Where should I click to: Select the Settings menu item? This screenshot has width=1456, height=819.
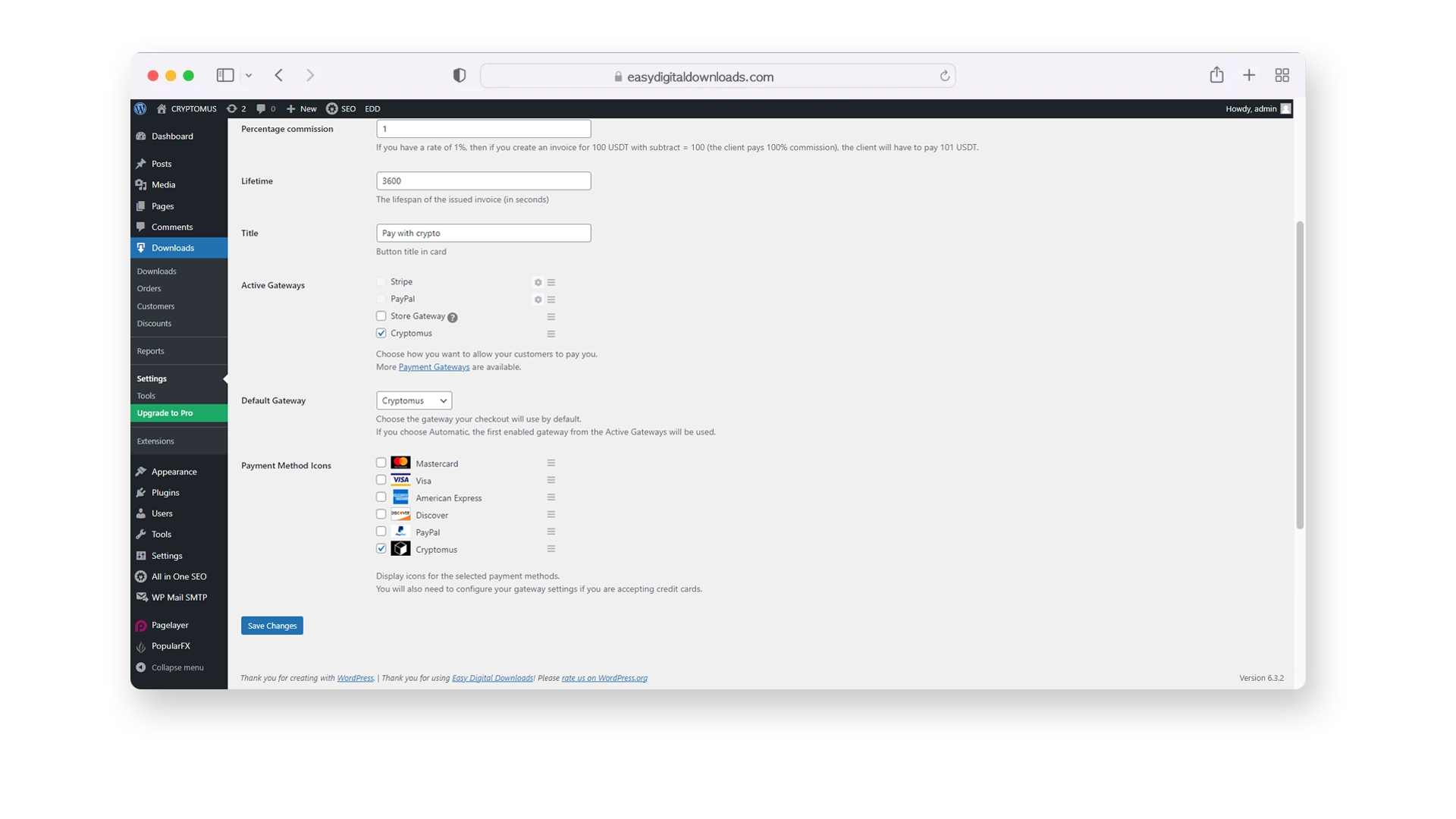pyautogui.click(x=151, y=378)
